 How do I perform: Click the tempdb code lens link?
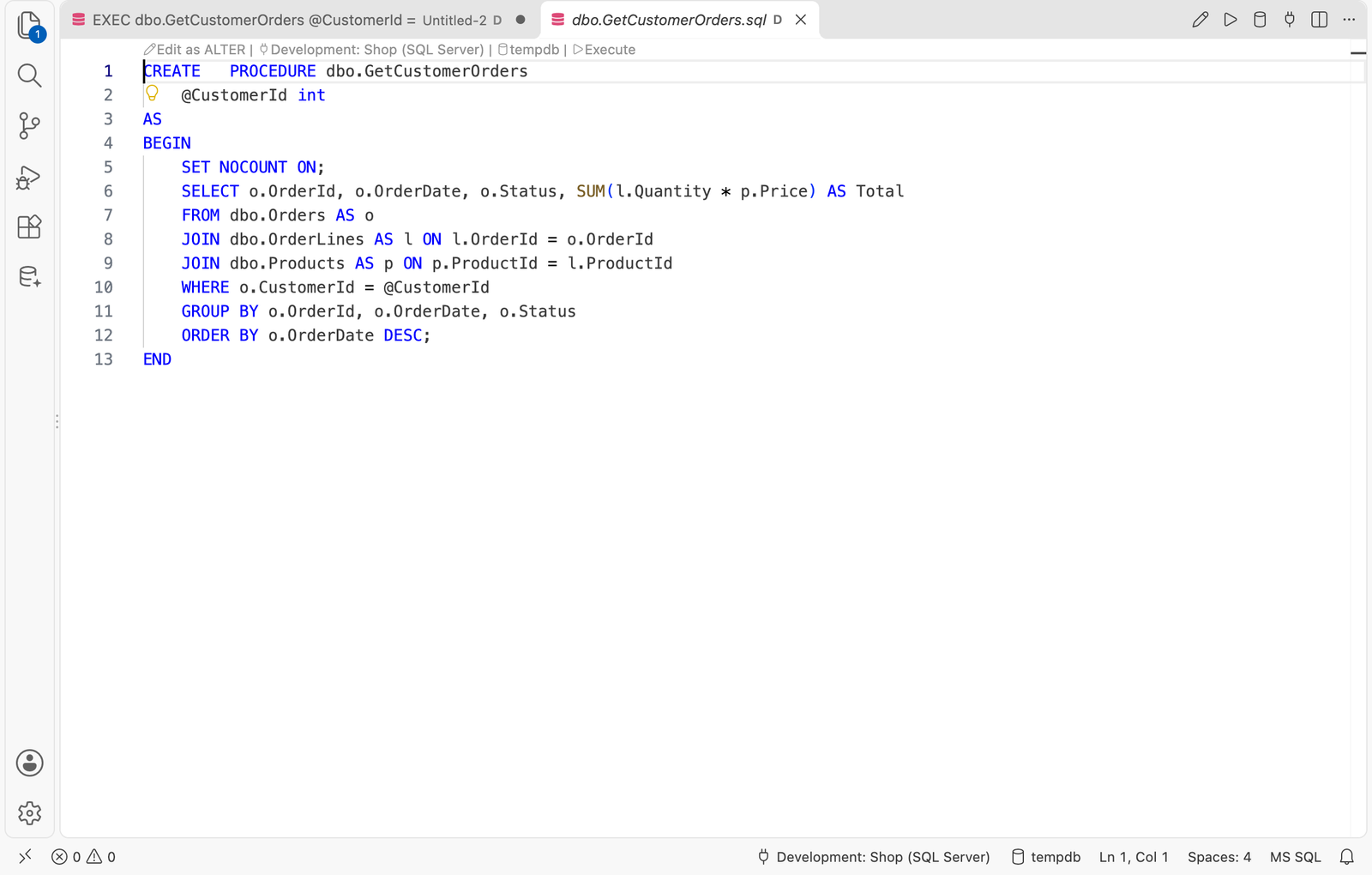pos(528,50)
